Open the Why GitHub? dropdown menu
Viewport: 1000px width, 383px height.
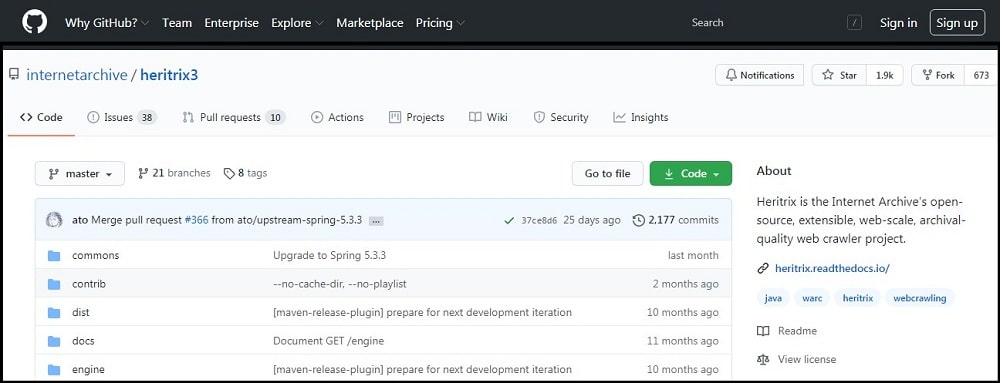coord(107,23)
